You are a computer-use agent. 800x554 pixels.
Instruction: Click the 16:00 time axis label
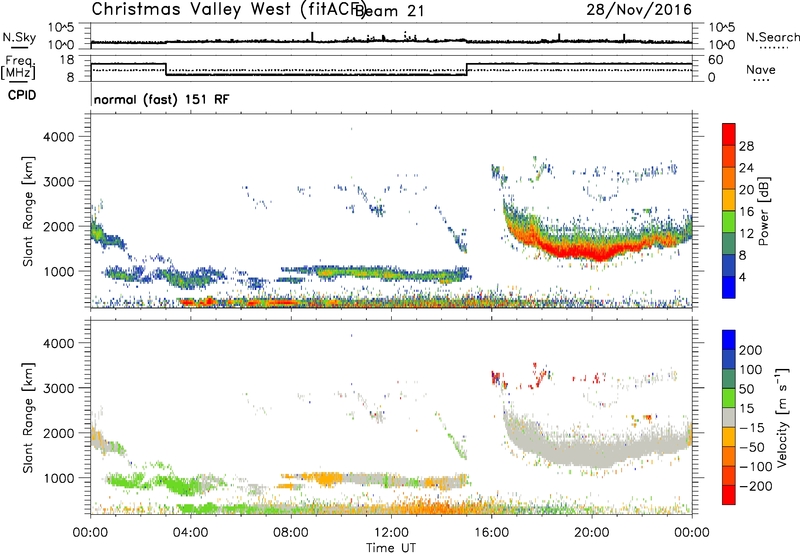click(x=491, y=533)
